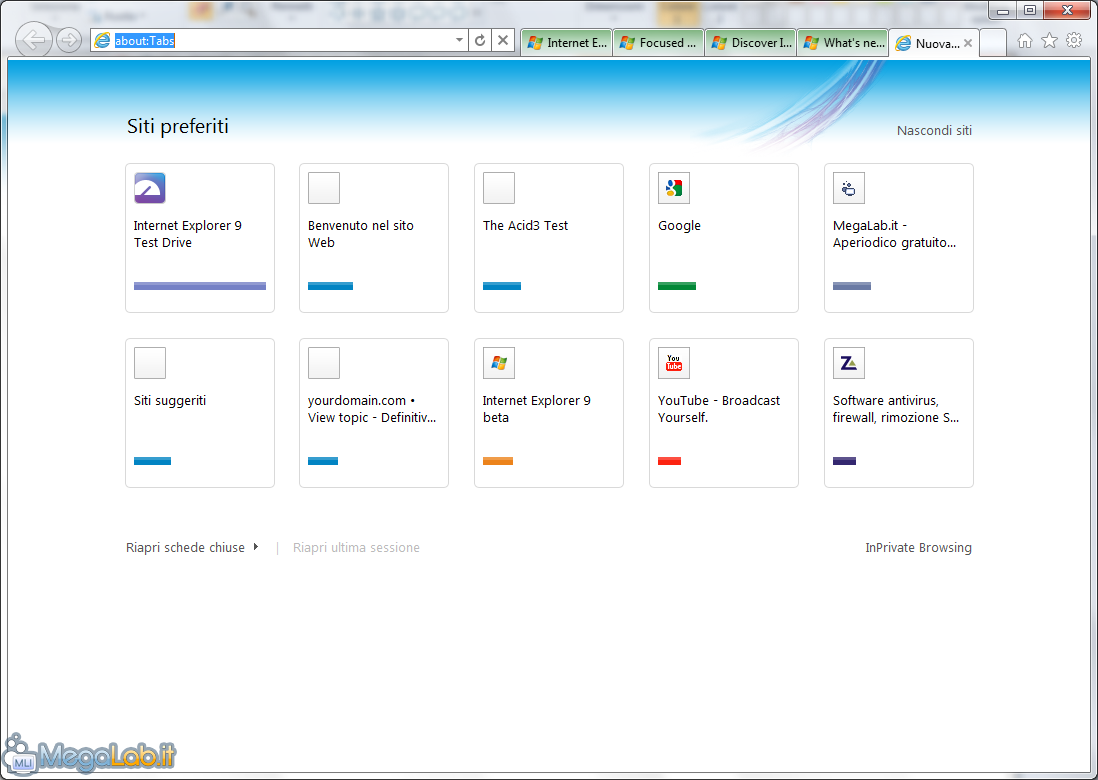The height and width of the screenshot is (780, 1098).
Task: Click the ZoneAlarm software antivirus favicon
Action: [x=849, y=363]
